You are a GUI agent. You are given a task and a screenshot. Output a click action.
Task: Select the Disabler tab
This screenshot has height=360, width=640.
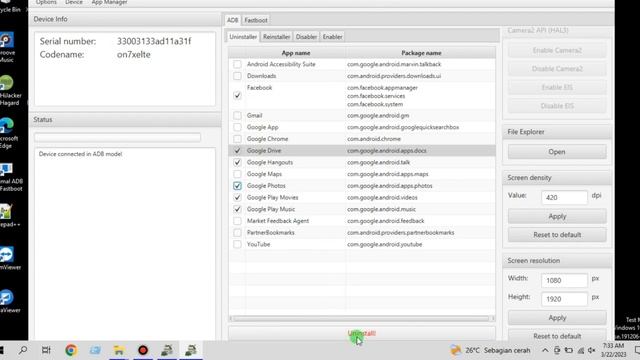[306, 37]
